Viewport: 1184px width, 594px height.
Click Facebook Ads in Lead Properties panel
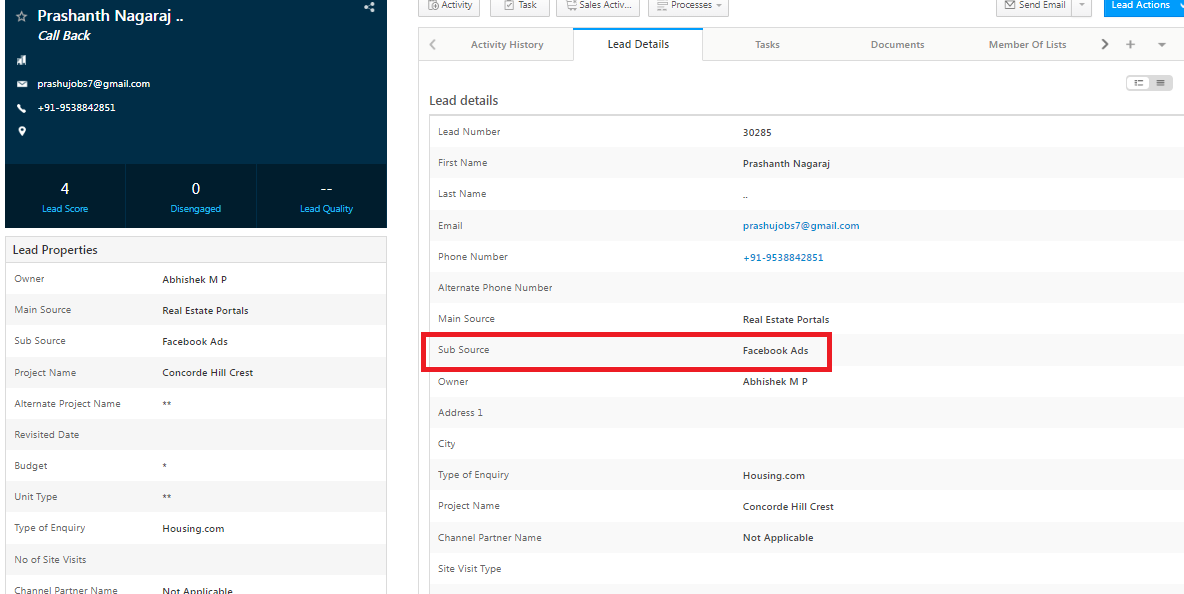[x=195, y=342]
